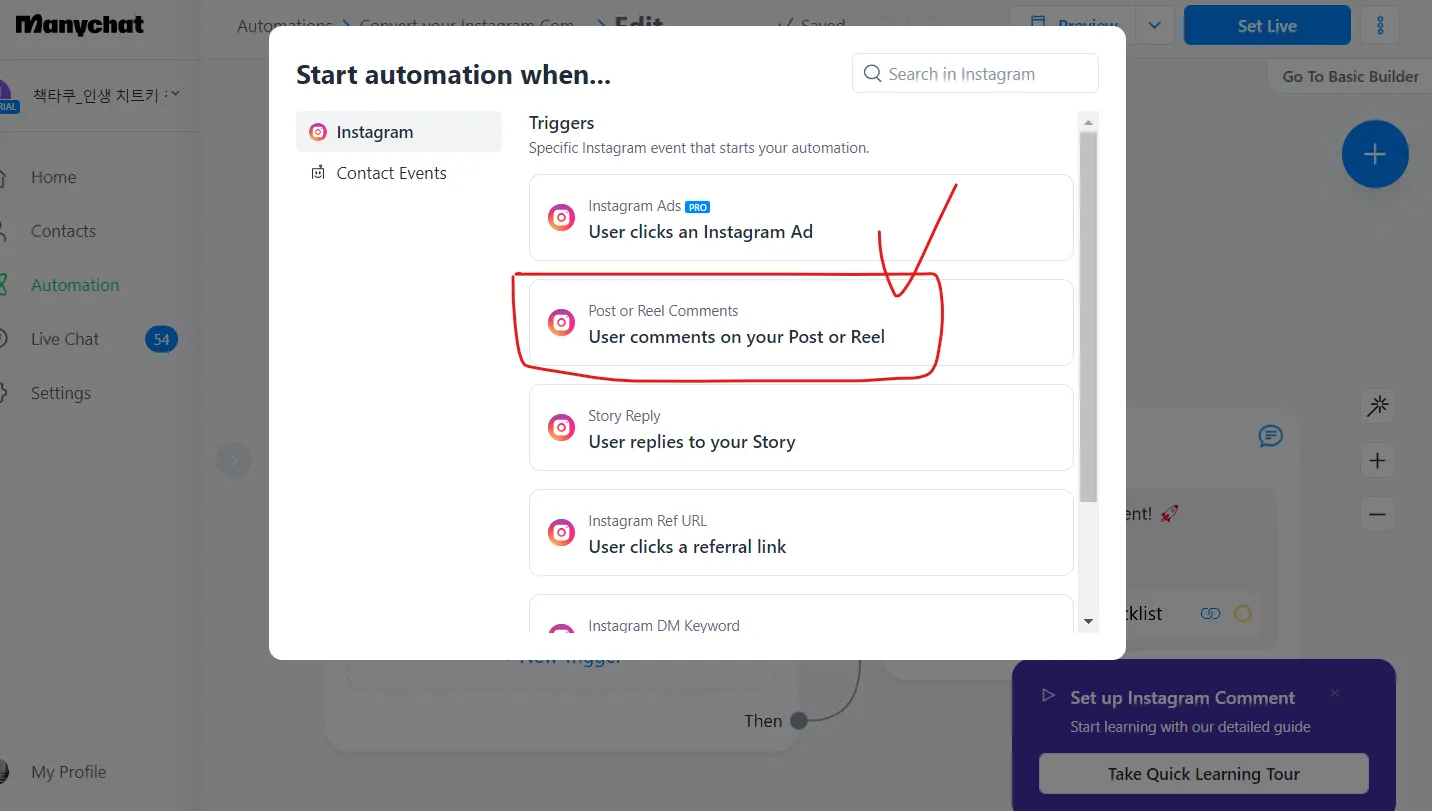Click the Then connector dot

click(798, 720)
